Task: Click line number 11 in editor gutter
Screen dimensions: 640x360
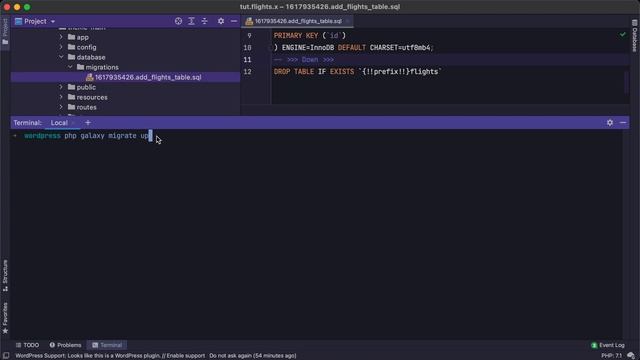Action: (247, 60)
